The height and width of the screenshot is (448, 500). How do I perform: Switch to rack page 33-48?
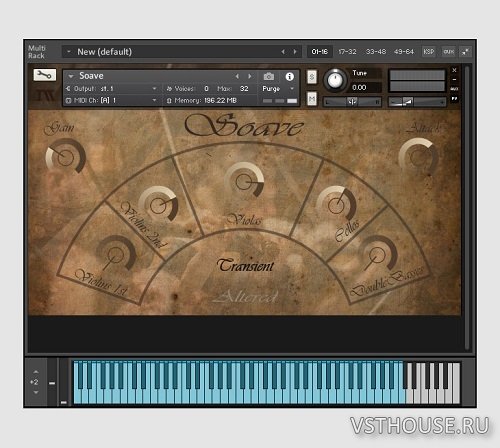(x=376, y=52)
